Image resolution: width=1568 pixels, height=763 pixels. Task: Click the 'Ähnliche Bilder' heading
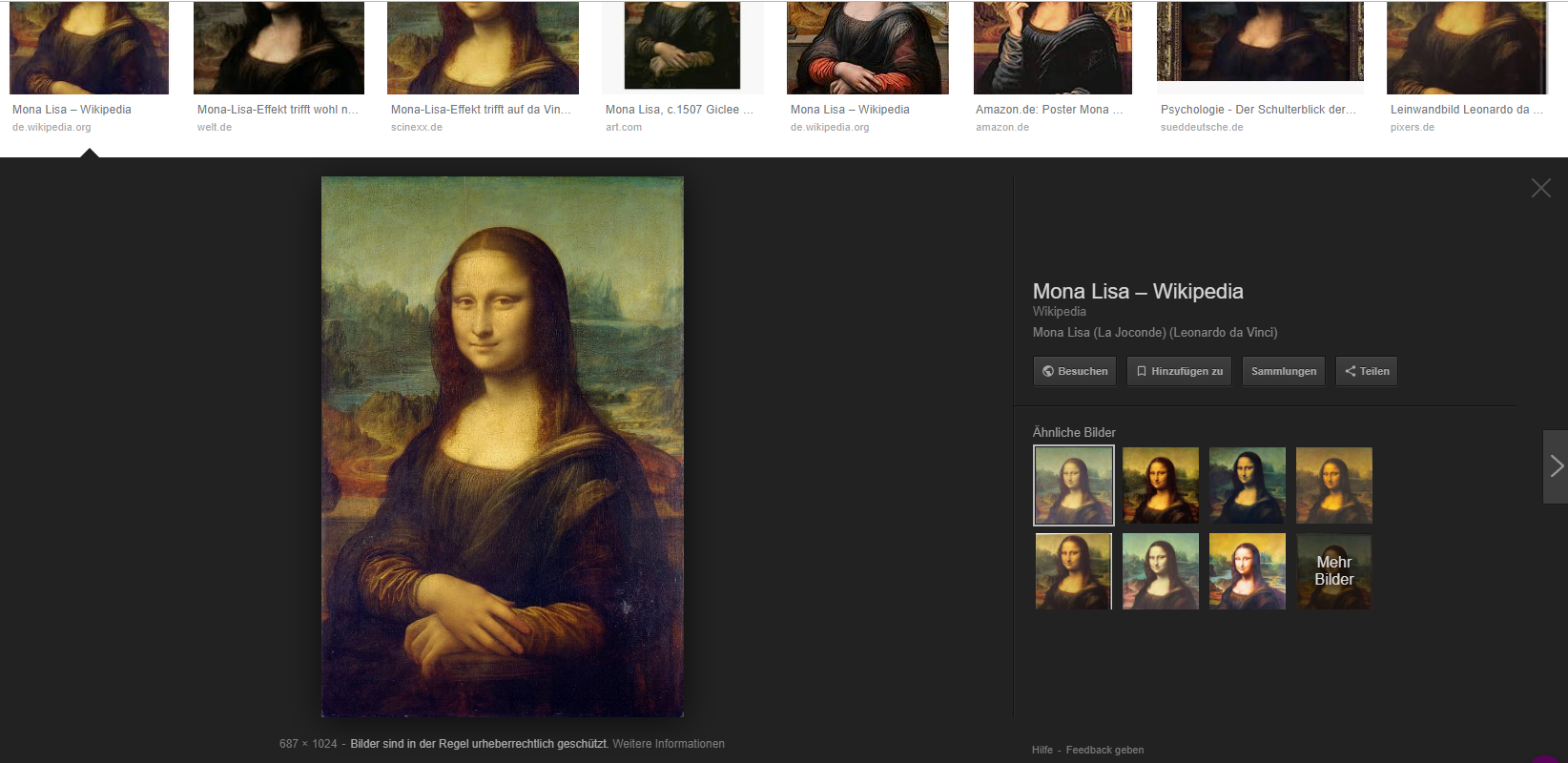1074,433
